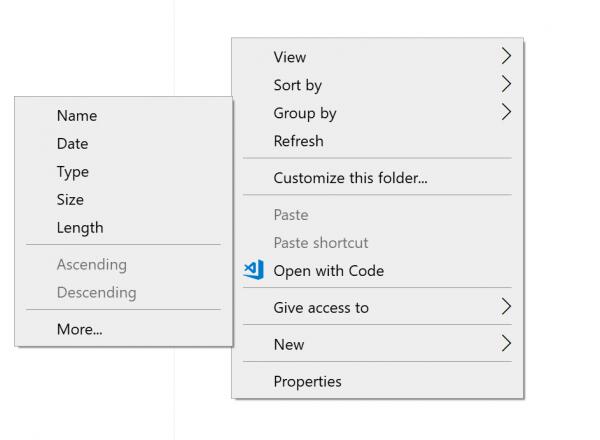Expand the Group by submenu arrow

pyautogui.click(x=506, y=113)
